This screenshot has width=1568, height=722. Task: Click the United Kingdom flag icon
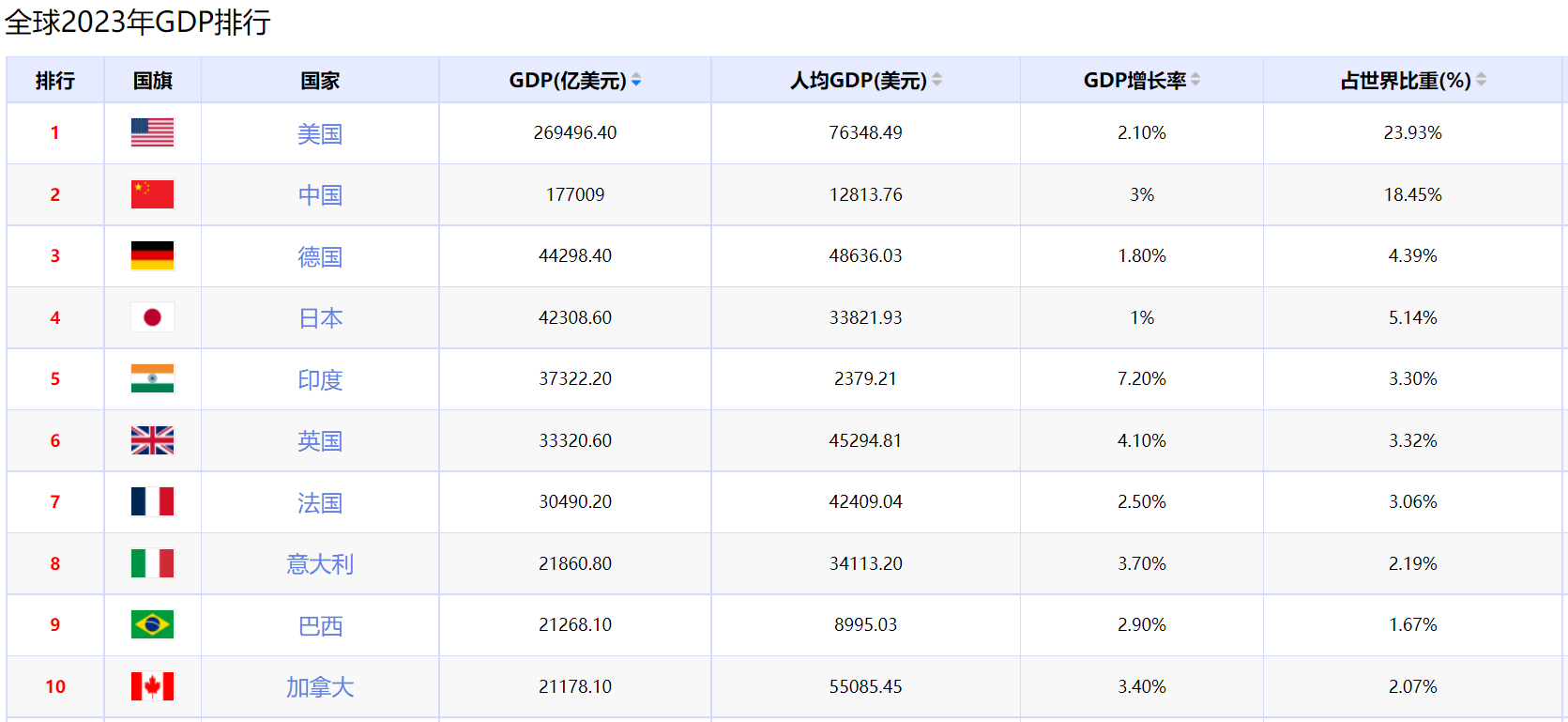pos(152,440)
